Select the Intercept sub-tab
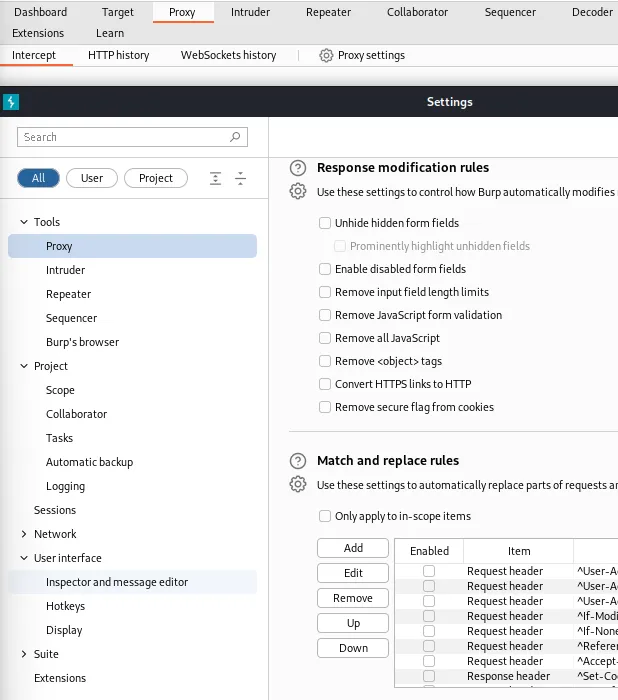The image size is (618, 700). [x=34, y=55]
